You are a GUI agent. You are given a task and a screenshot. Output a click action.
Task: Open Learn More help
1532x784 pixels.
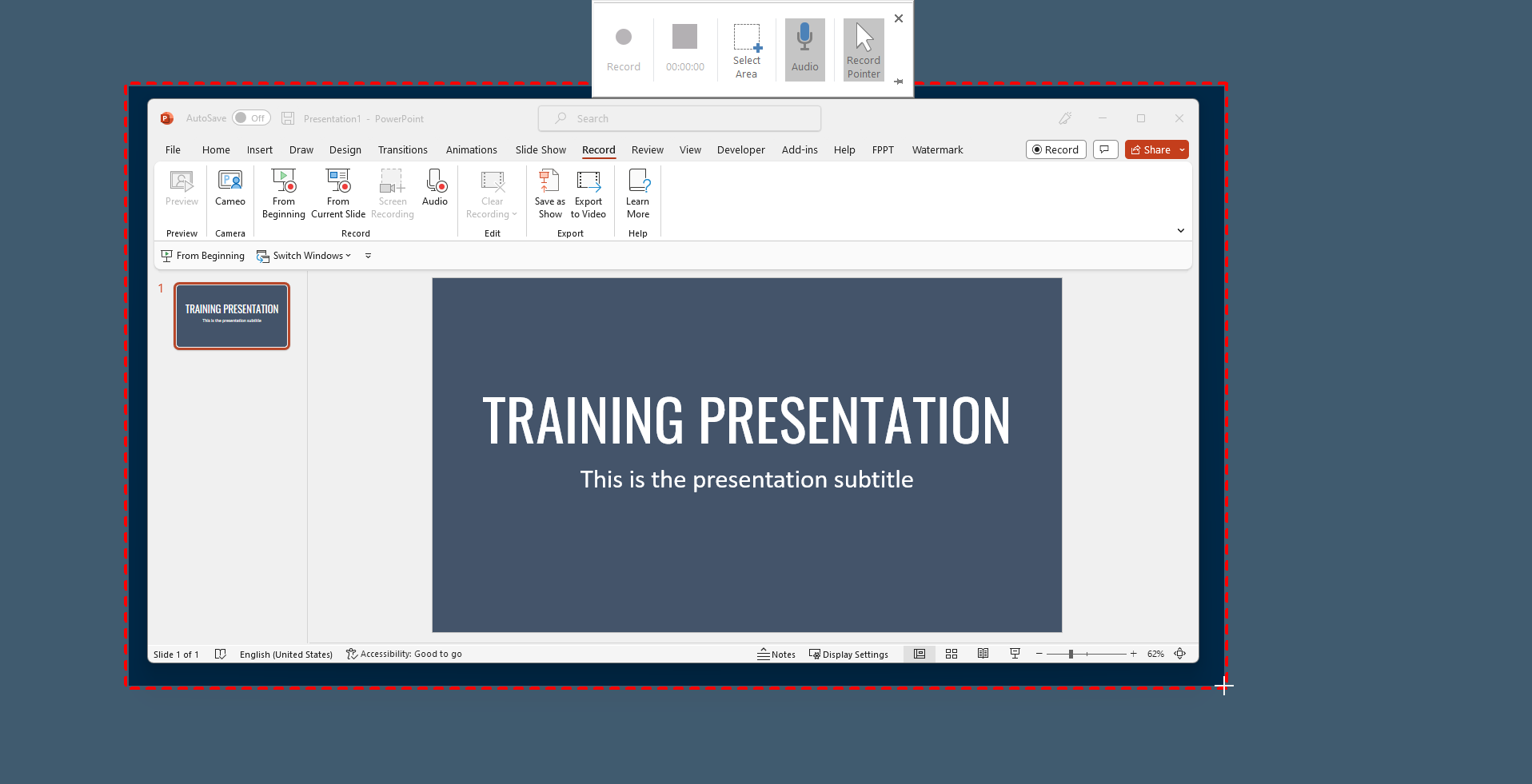(x=638, y=192)
